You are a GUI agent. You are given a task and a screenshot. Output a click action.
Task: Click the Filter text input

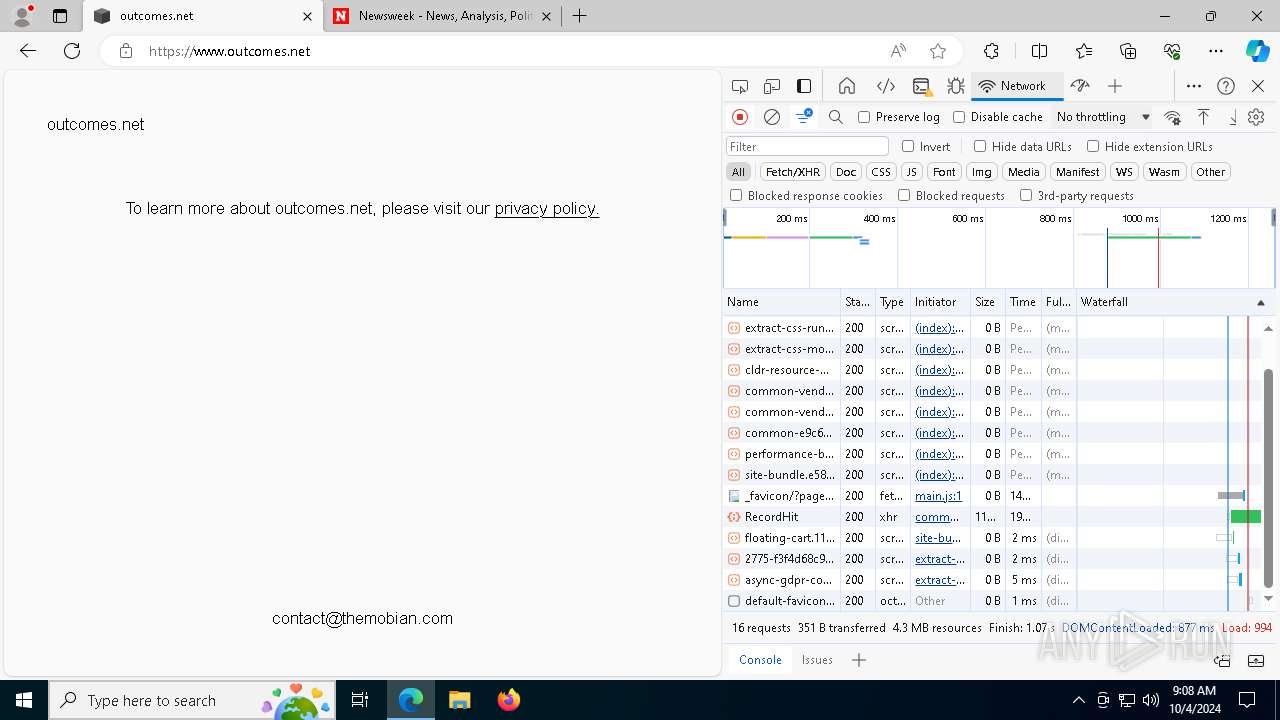(807, 146)
